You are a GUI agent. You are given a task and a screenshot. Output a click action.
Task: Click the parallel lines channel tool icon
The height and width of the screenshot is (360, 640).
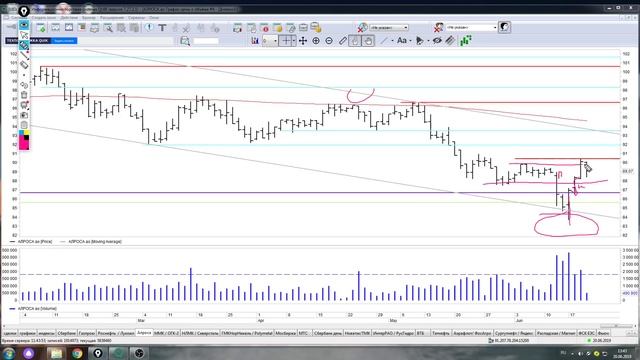coord(450,41)
